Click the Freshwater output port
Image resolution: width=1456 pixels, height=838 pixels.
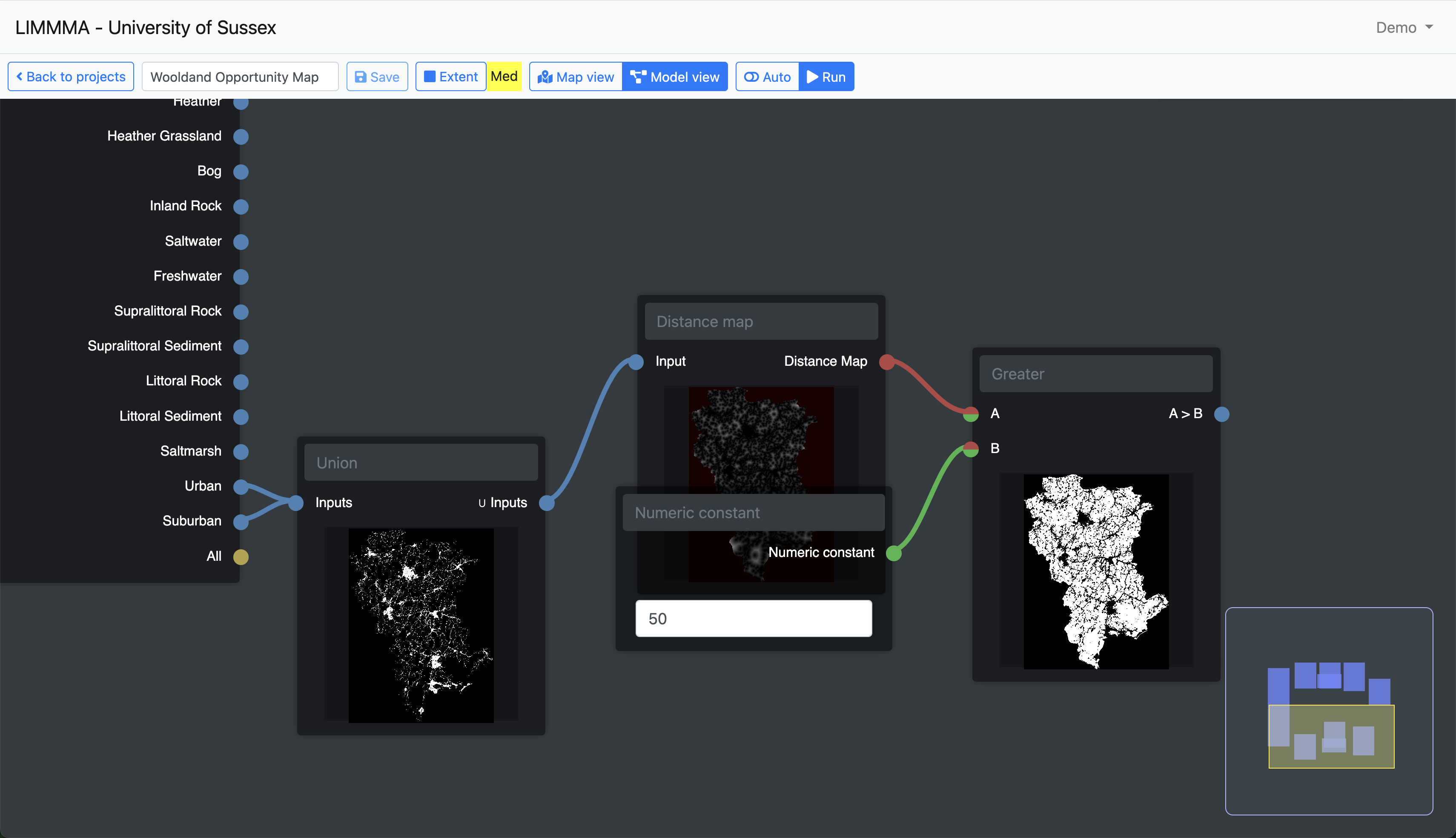click(x=241, y=277)
